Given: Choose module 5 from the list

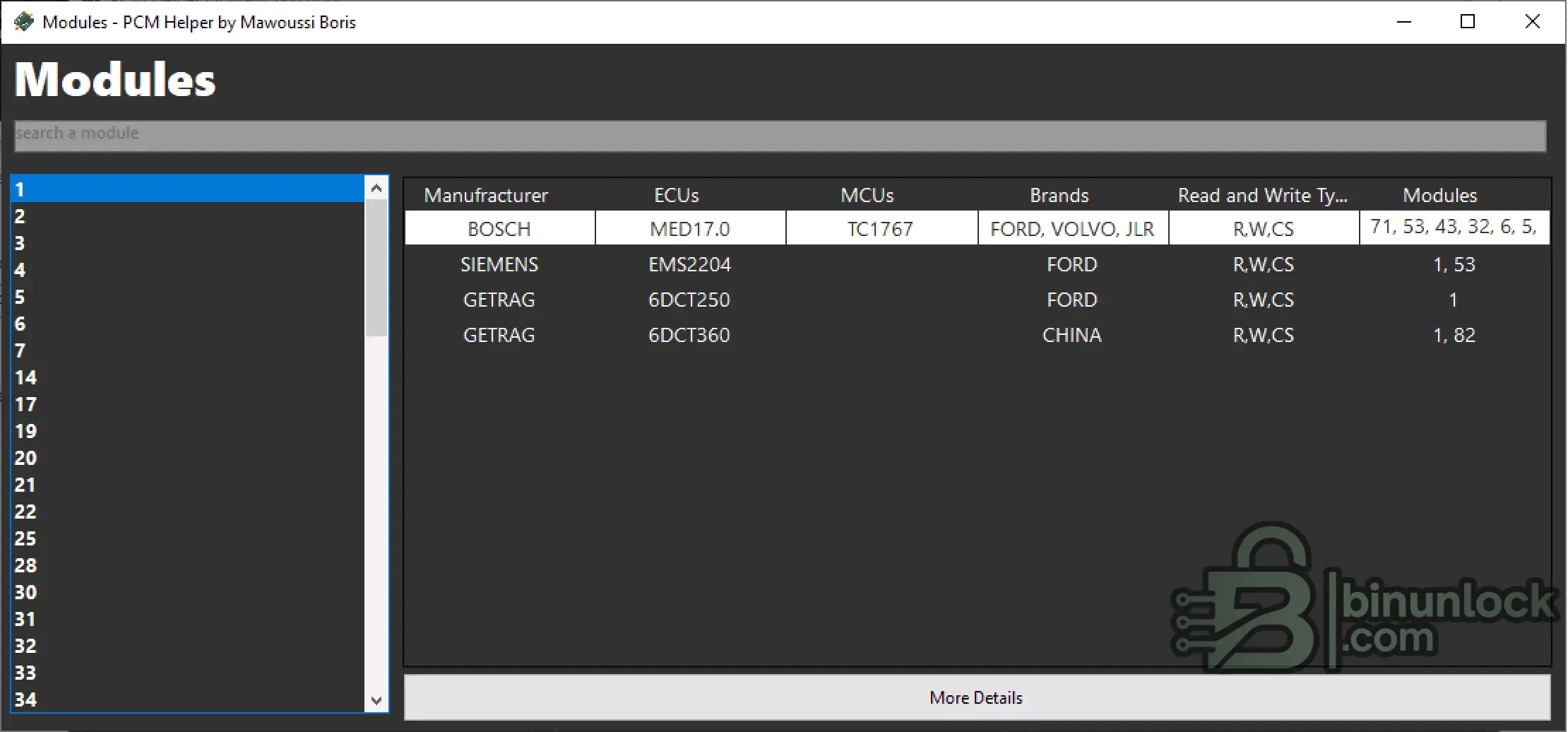Looking at the screenshot, I should (x=188, y=297).
